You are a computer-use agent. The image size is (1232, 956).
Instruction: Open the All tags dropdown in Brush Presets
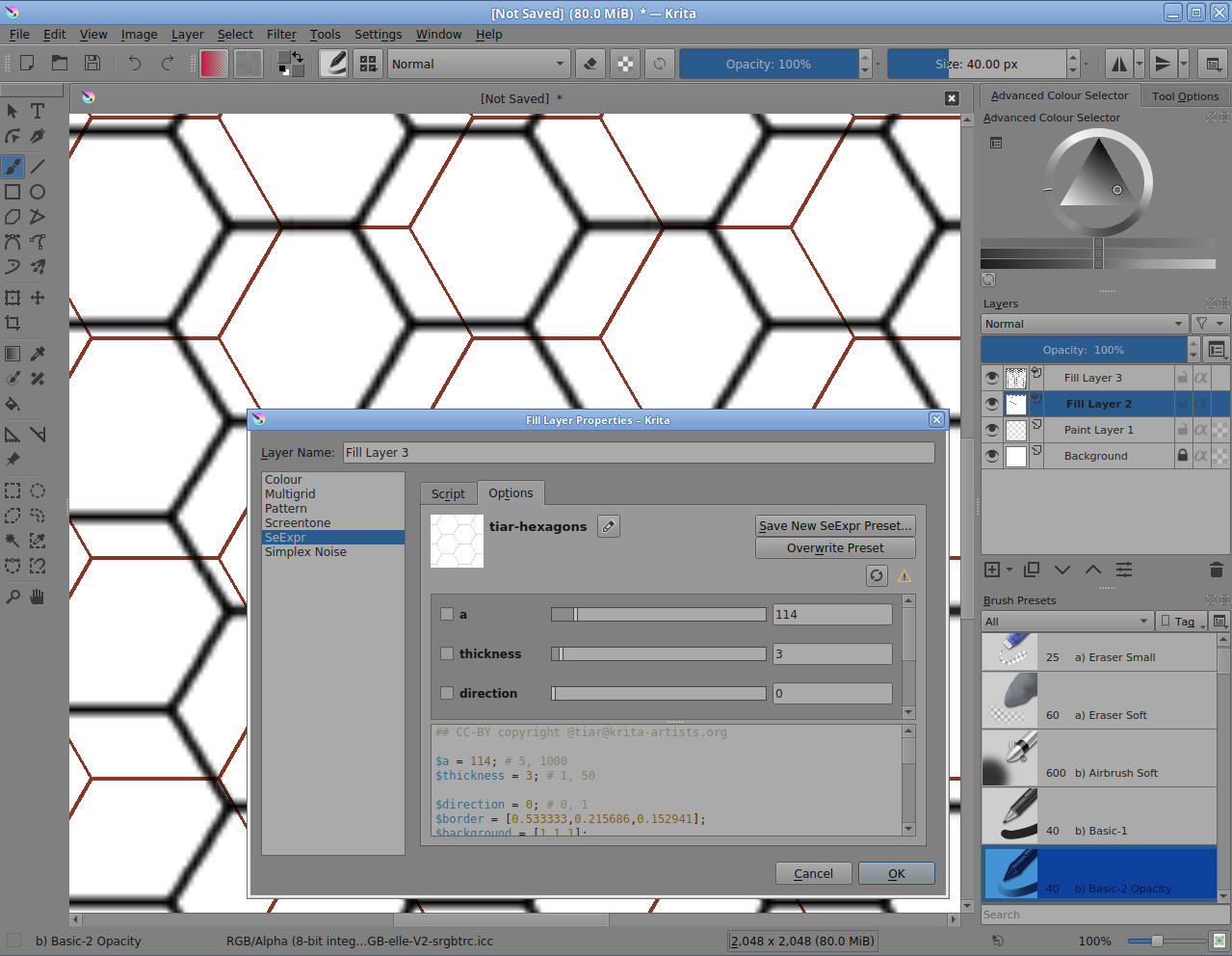(x=1066, y=621)
